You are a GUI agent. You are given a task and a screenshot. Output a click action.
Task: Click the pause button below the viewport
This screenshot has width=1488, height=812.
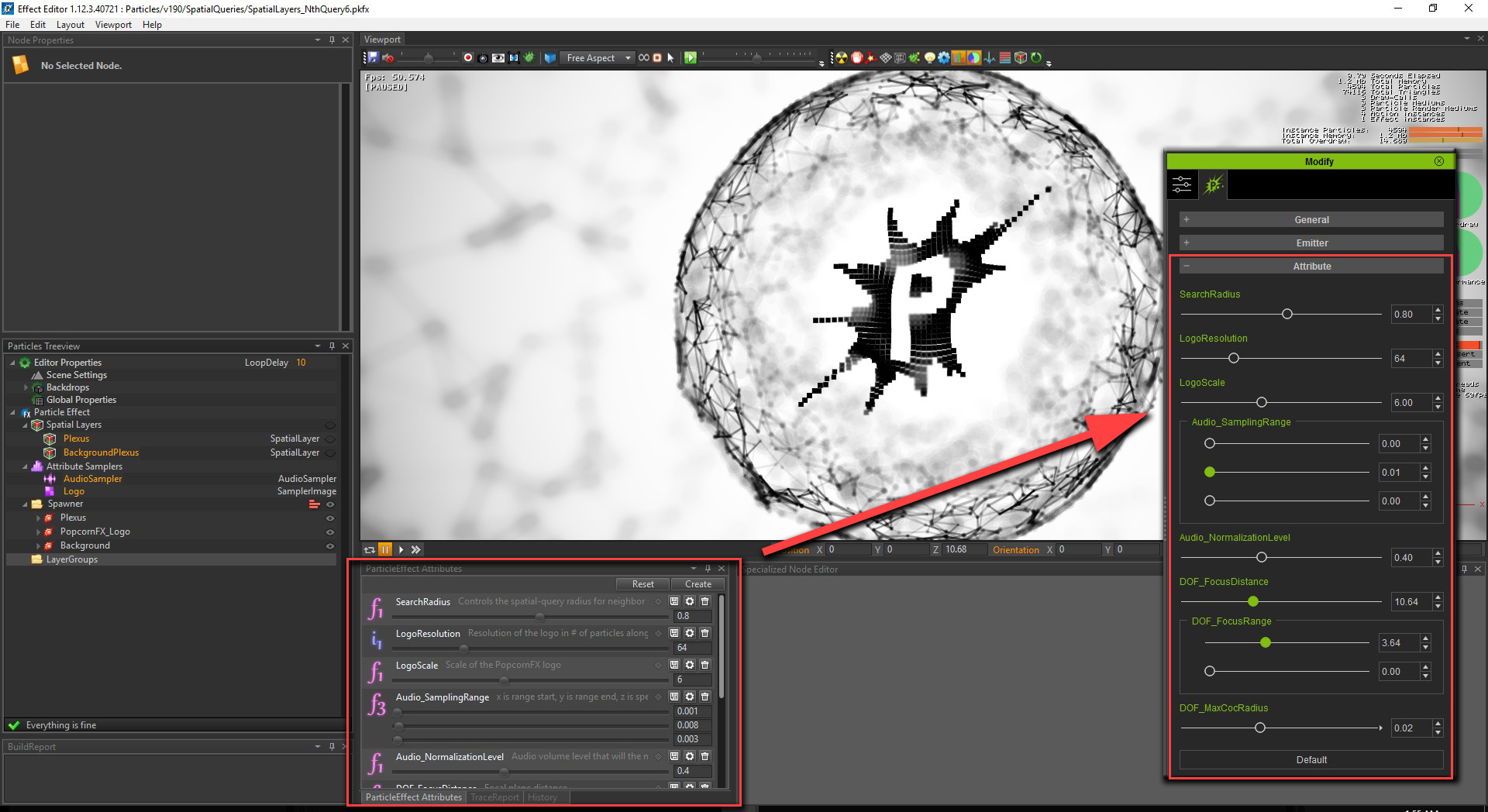pos(385,549)
